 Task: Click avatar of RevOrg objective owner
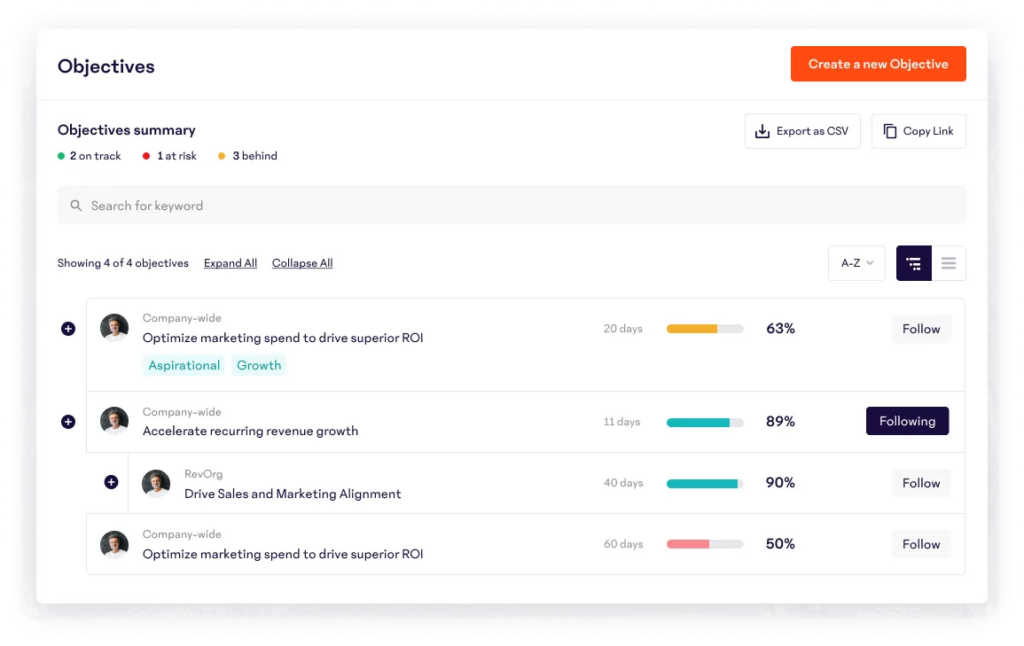(x=156, y=483)
